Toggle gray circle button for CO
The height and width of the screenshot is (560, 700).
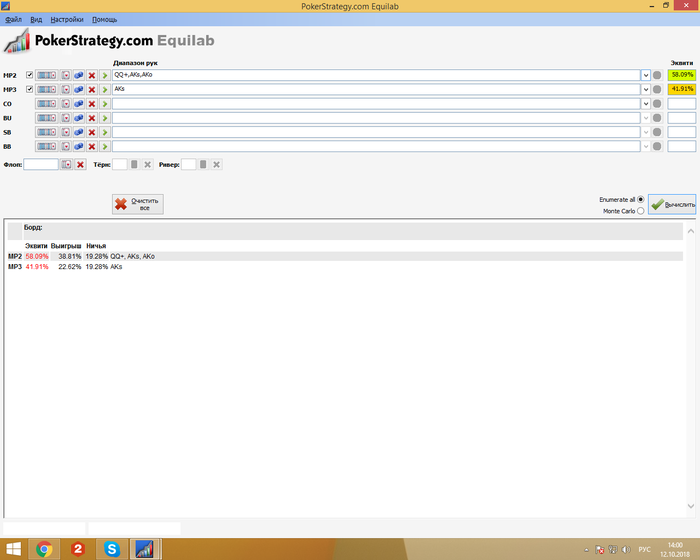[x=657, y=104]
